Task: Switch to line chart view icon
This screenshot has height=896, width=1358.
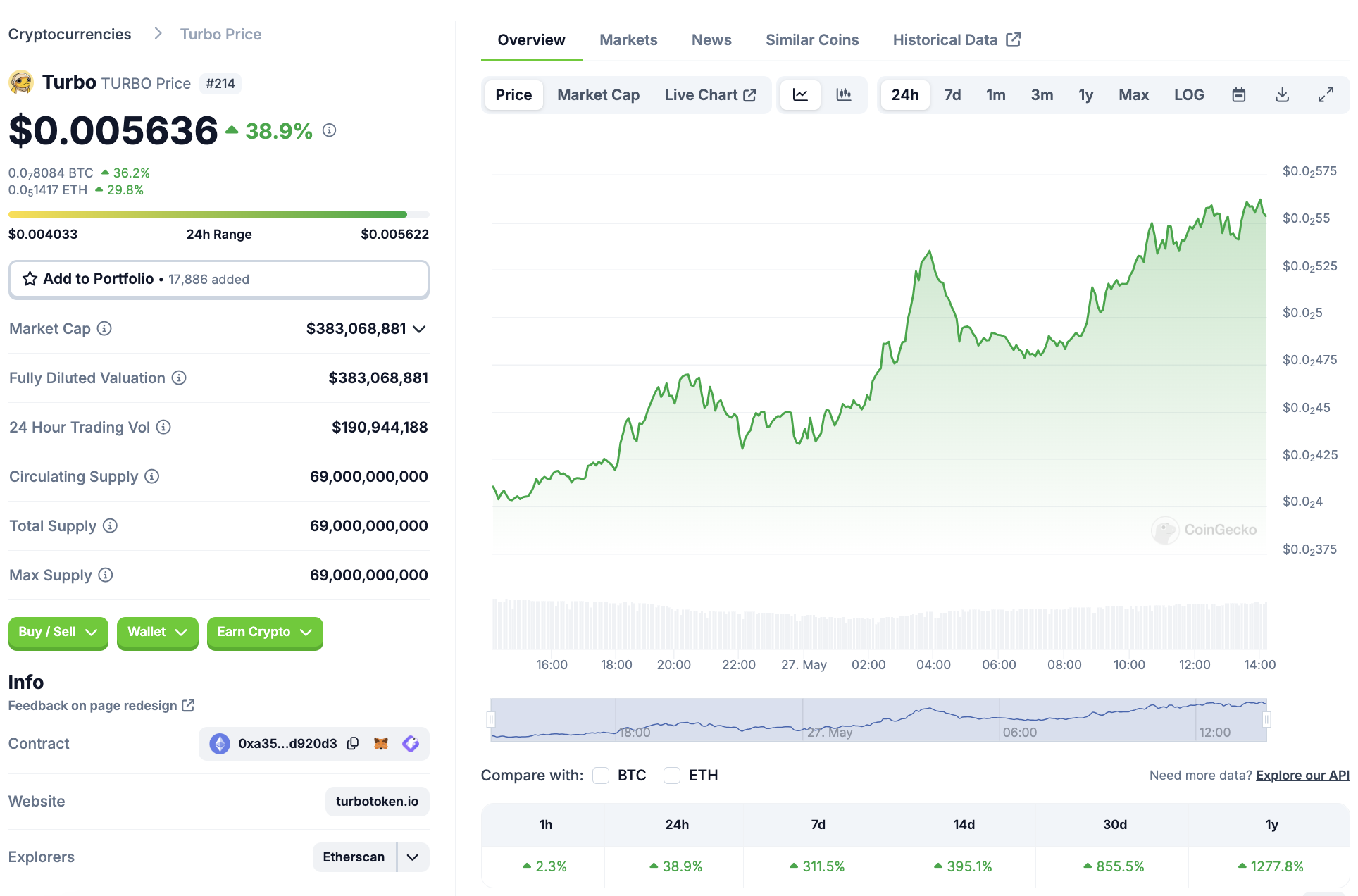Action: tap(800, 95)
